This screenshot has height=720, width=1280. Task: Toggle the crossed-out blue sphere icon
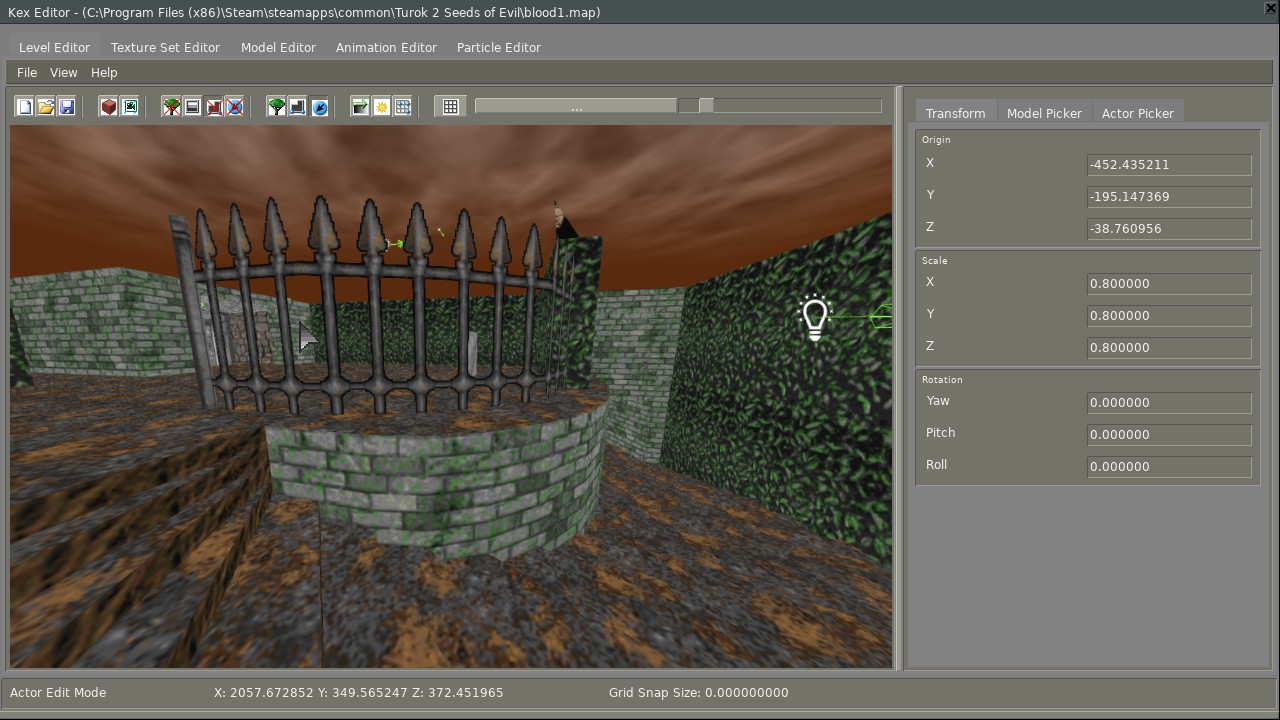coord(235,107)
